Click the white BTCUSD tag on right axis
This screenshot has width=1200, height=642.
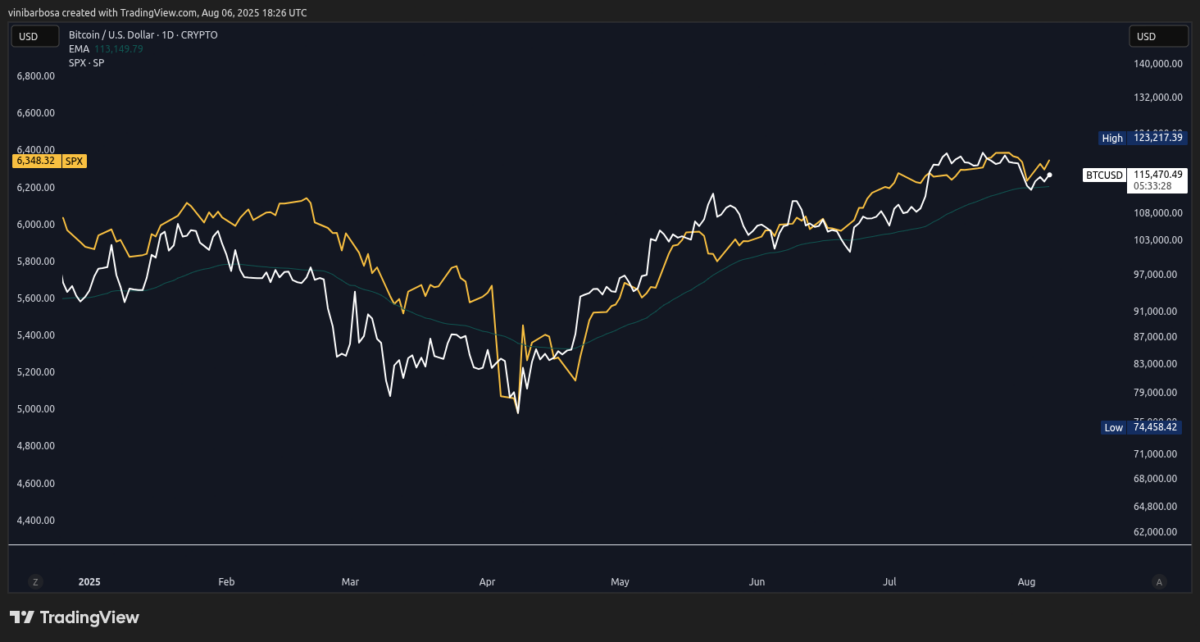[1104, 175]
